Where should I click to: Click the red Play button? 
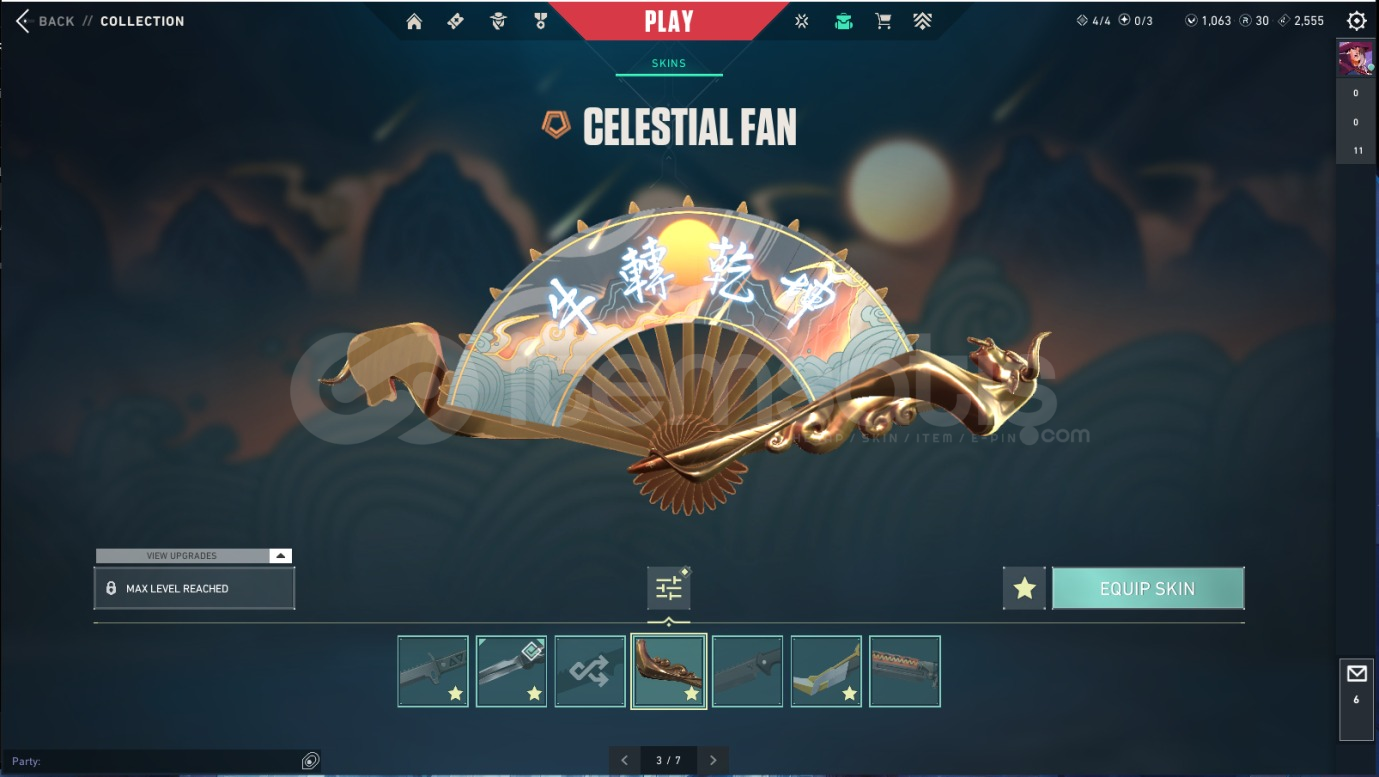[669, 21]
